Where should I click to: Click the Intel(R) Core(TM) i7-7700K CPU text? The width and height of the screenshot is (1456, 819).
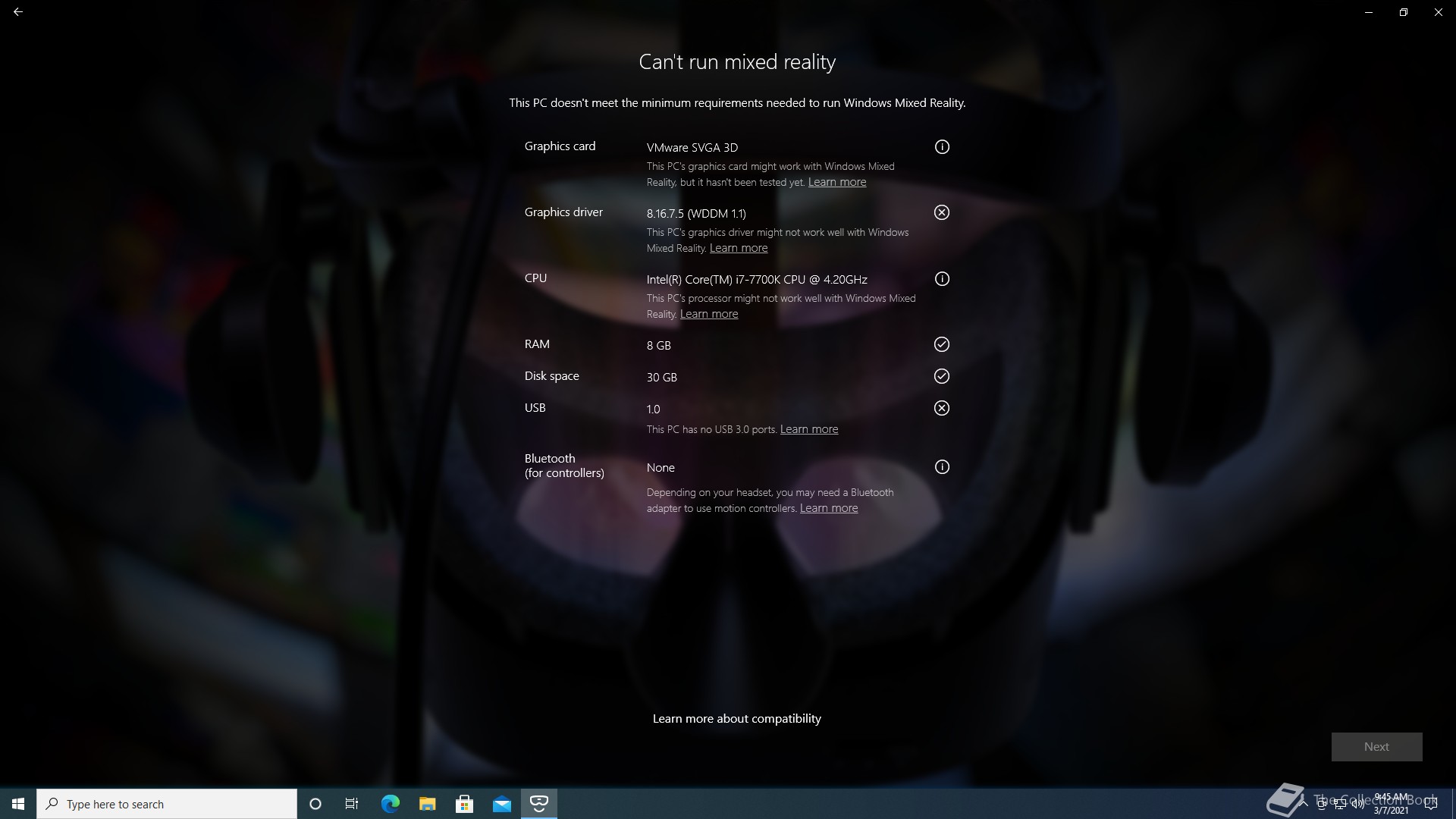pyautogui.click(x=757, y=280)
